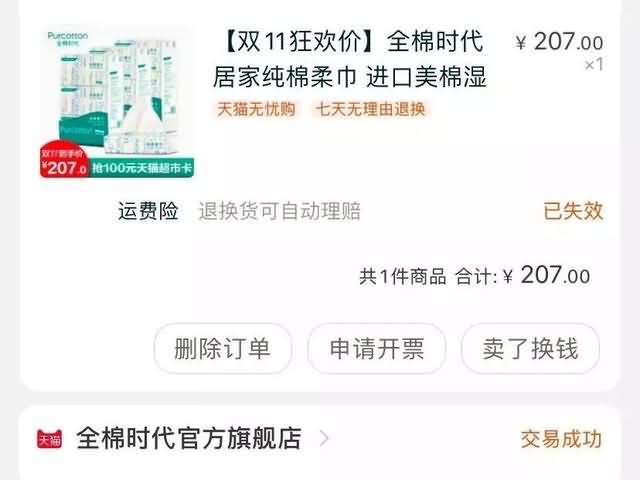Open the 全棉时代官方旗舰店 store link
640x480 pixels.
pyautogui.click(x=189, y=439)
